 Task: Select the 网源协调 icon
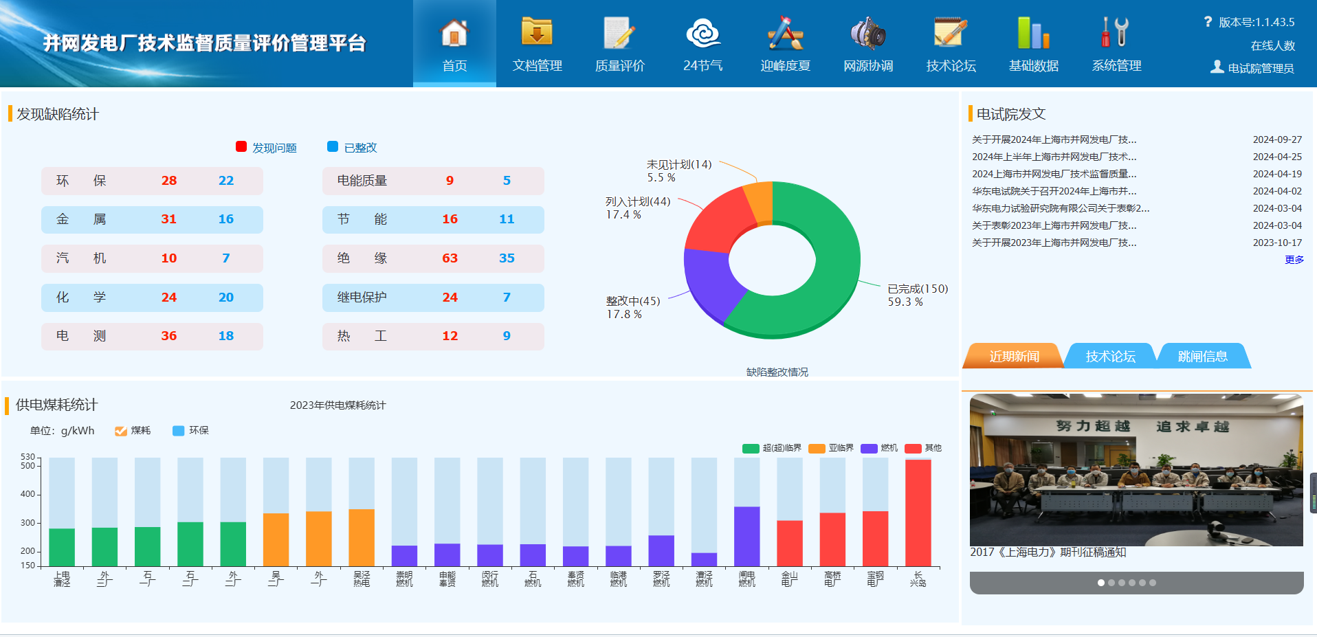tap(867, 33)
